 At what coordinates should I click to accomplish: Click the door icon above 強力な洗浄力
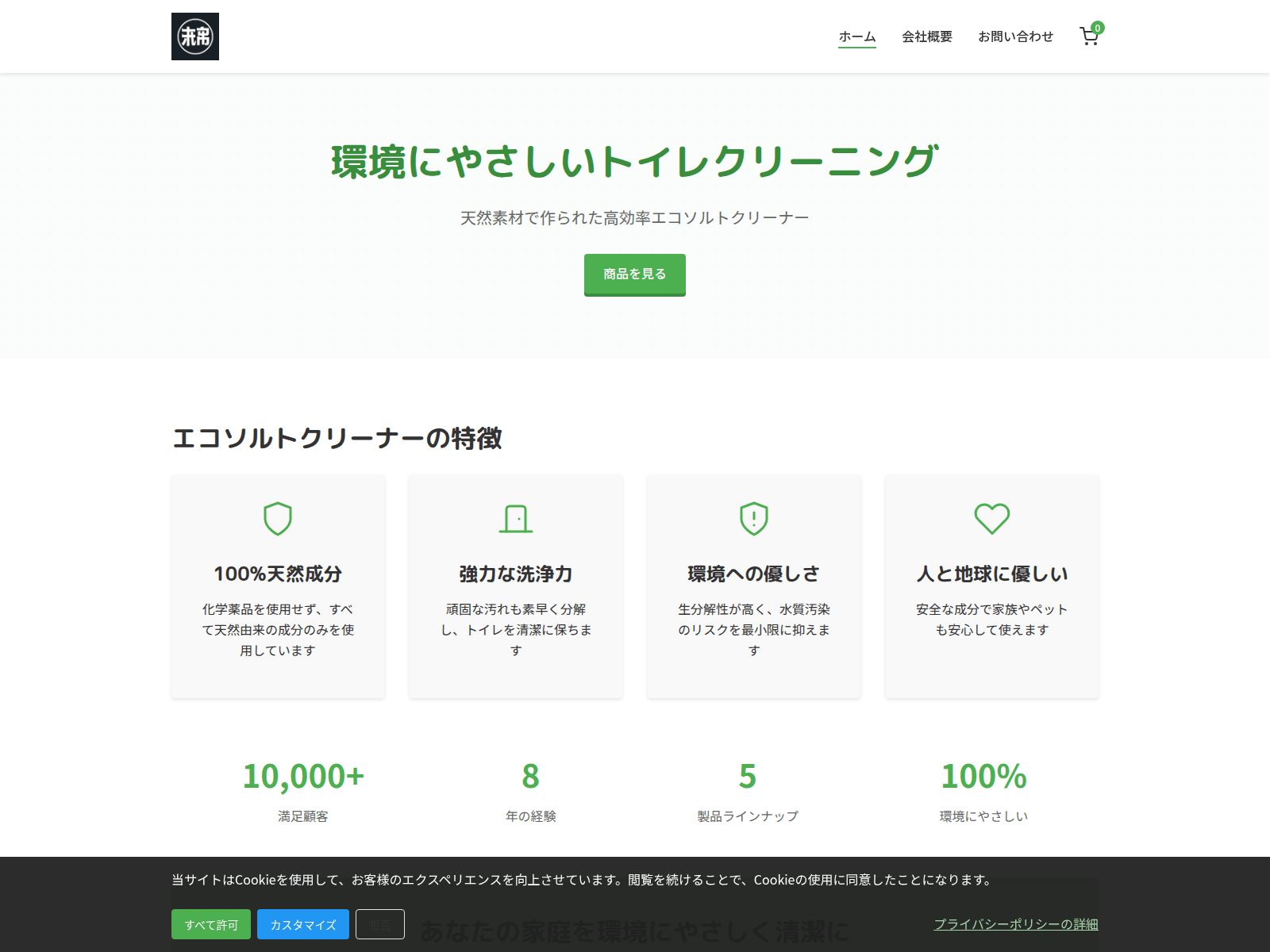[x=516, y=519]
